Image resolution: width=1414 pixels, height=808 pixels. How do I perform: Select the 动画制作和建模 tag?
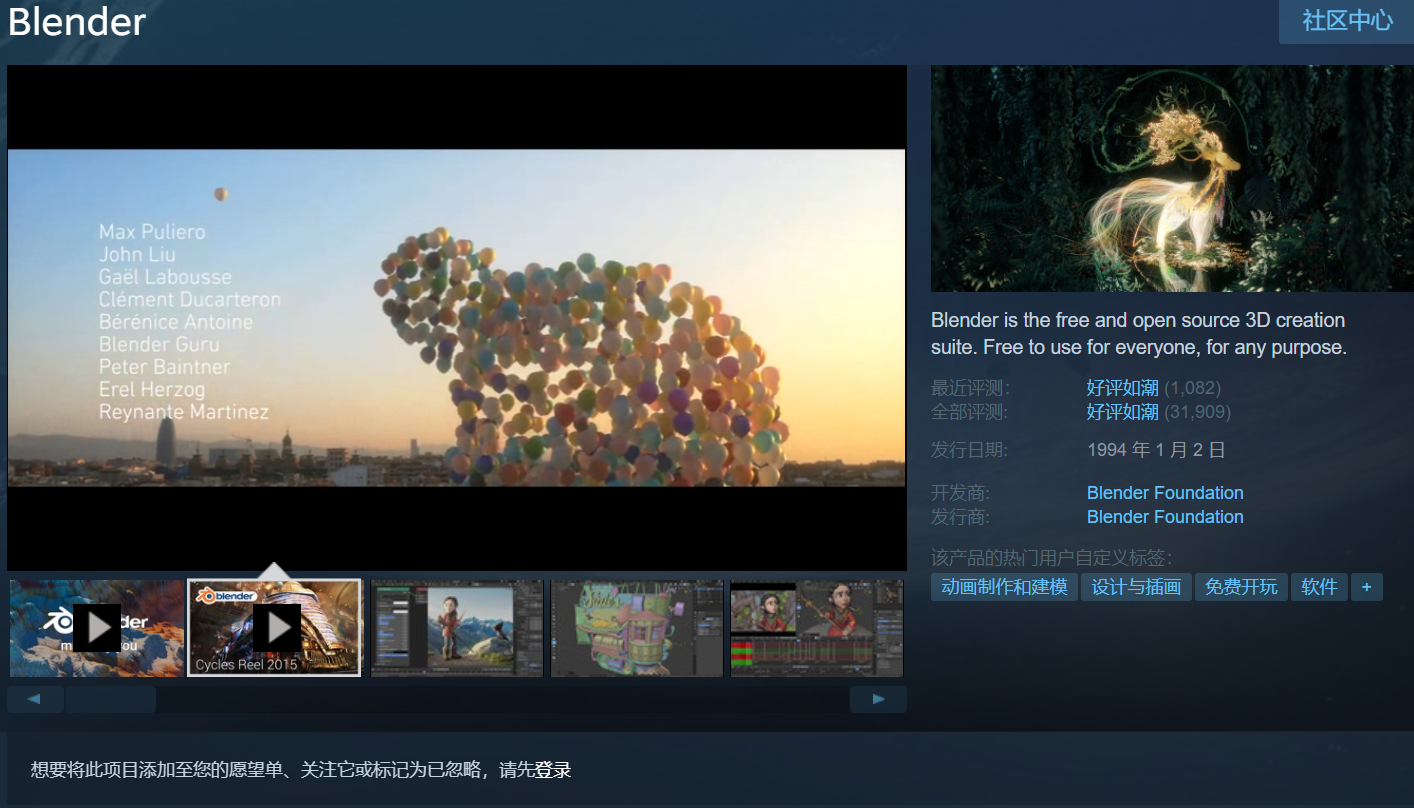pos(1004,587)
